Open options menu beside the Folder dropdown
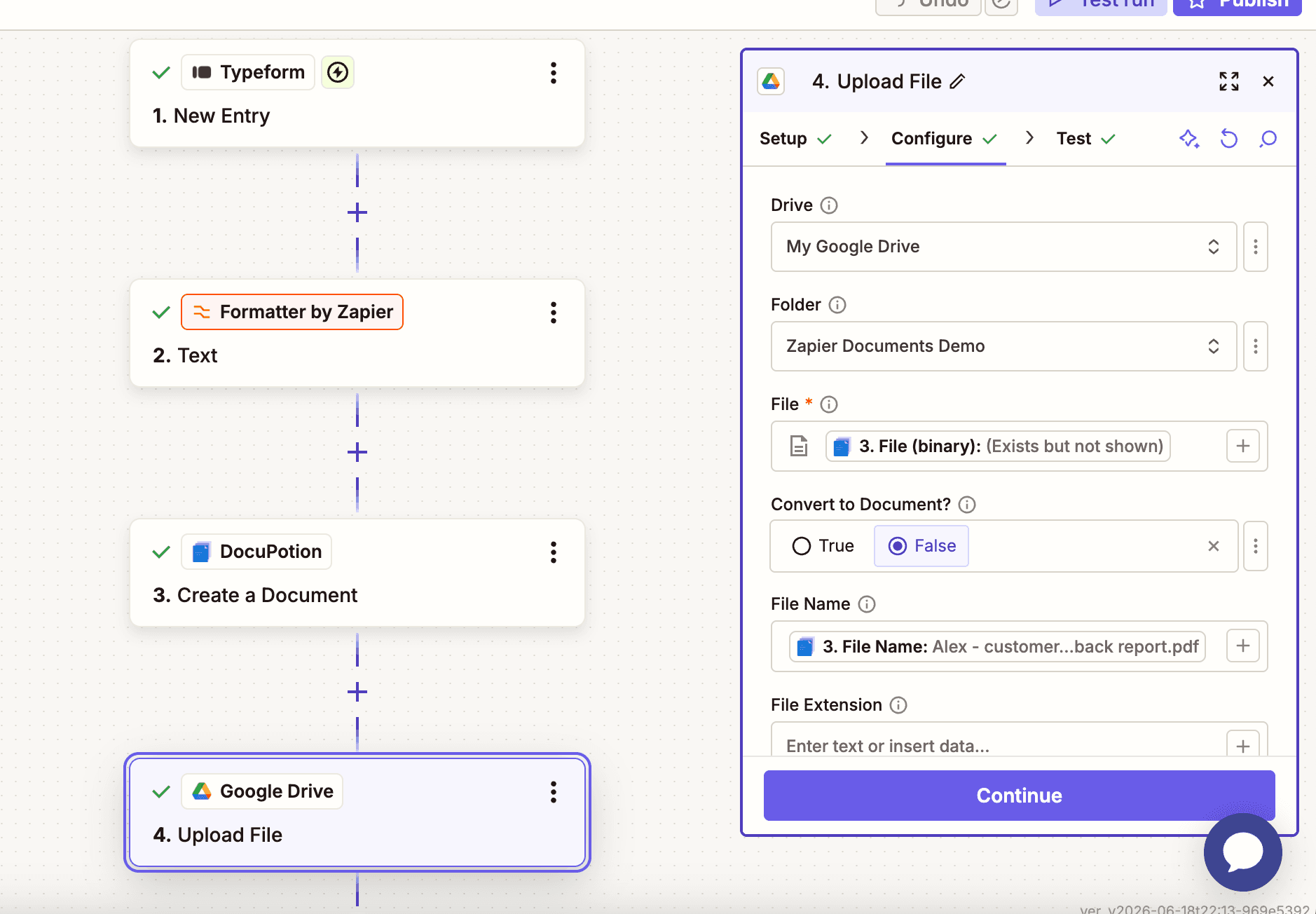 click(x=1256, y=346)
